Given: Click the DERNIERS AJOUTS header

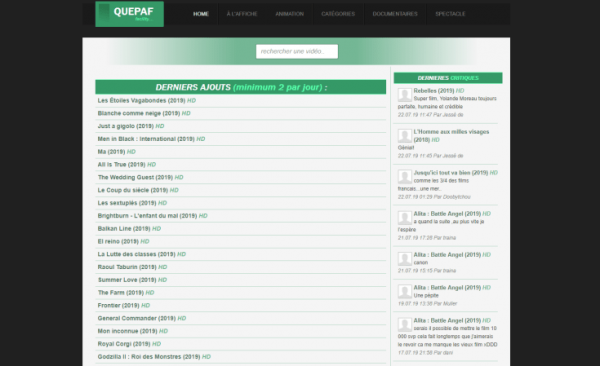Looking at the screenshot, I should pos(241,87).
